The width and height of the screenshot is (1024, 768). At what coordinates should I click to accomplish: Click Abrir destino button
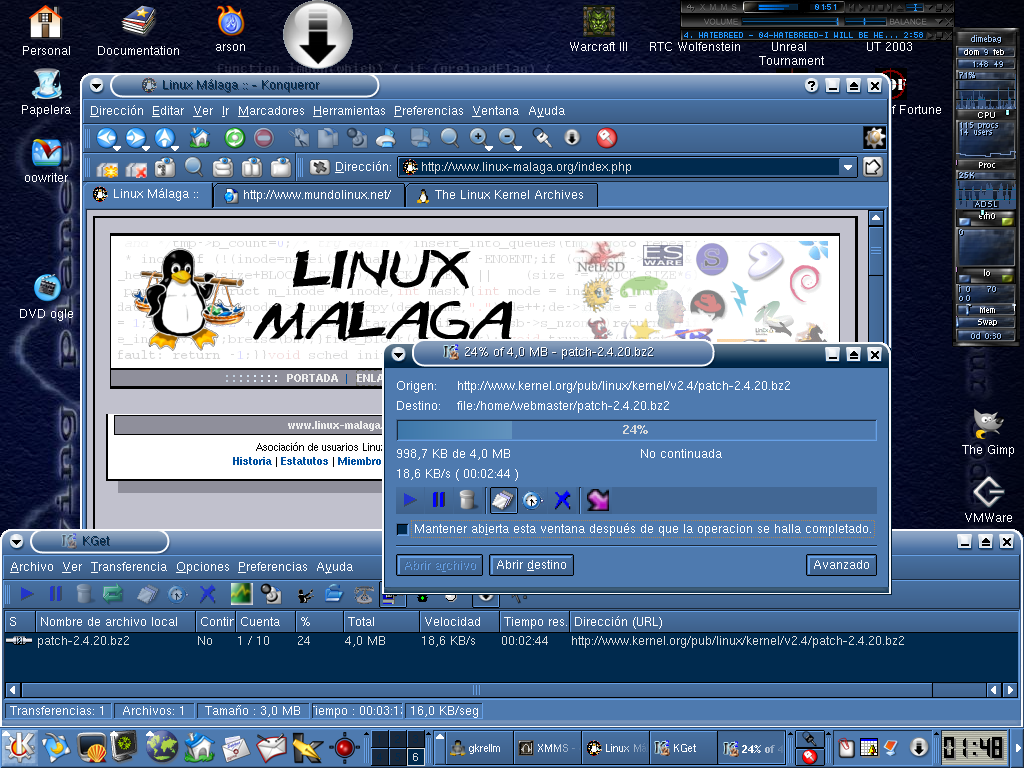[x=532, y=565]
